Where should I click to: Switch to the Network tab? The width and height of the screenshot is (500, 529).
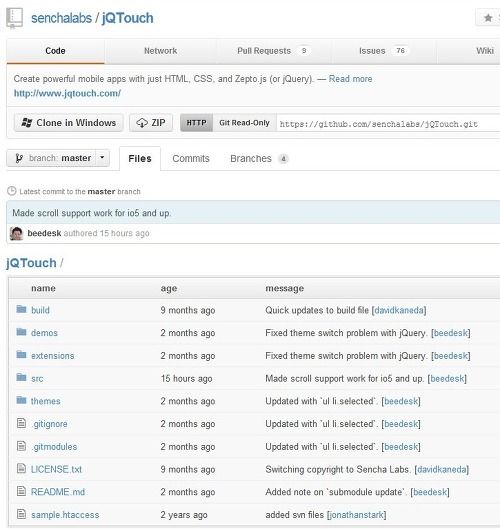[160, 51]
